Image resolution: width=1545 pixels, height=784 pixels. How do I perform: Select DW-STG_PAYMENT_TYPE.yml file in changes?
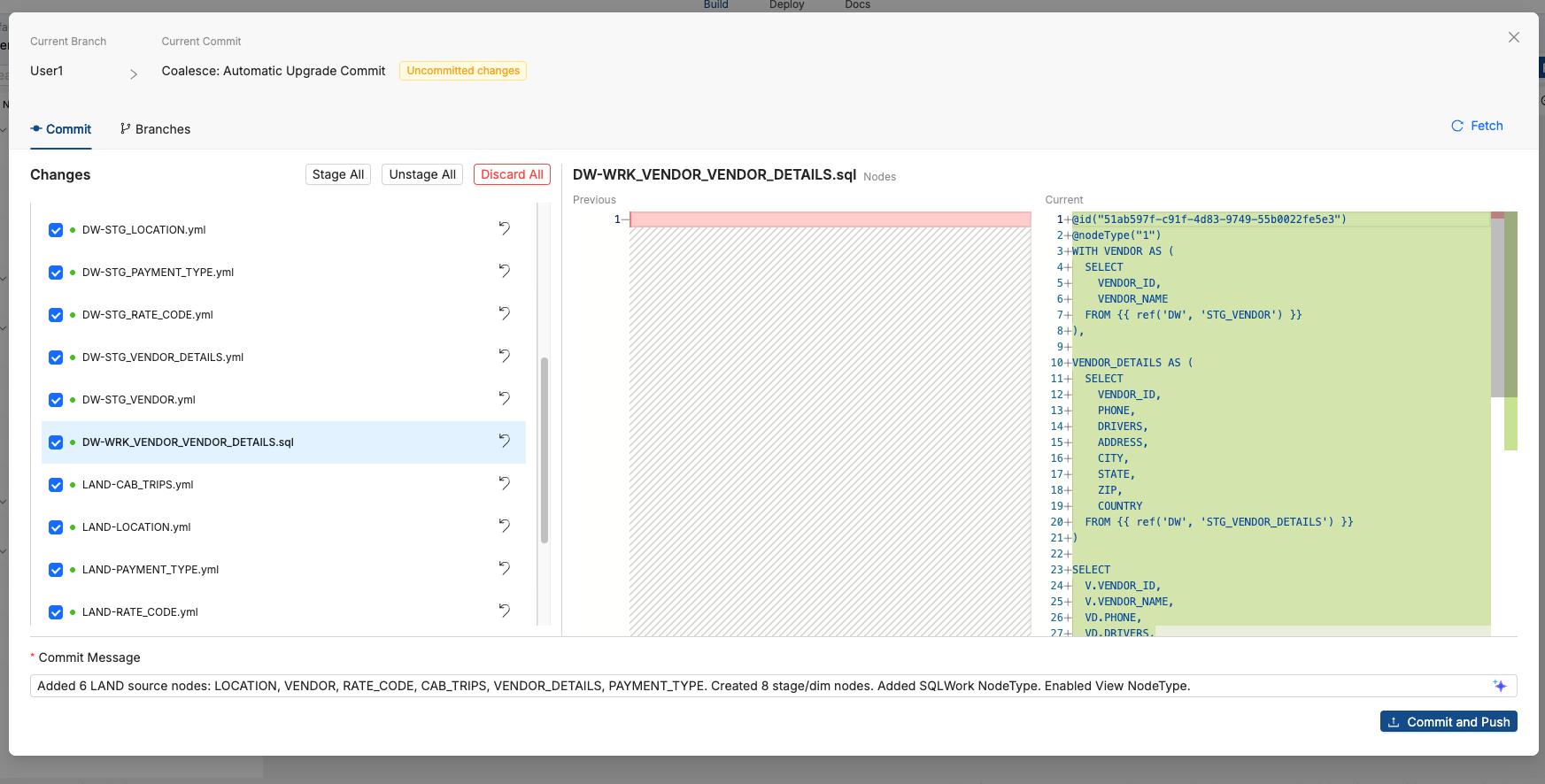tap(158, 273)
